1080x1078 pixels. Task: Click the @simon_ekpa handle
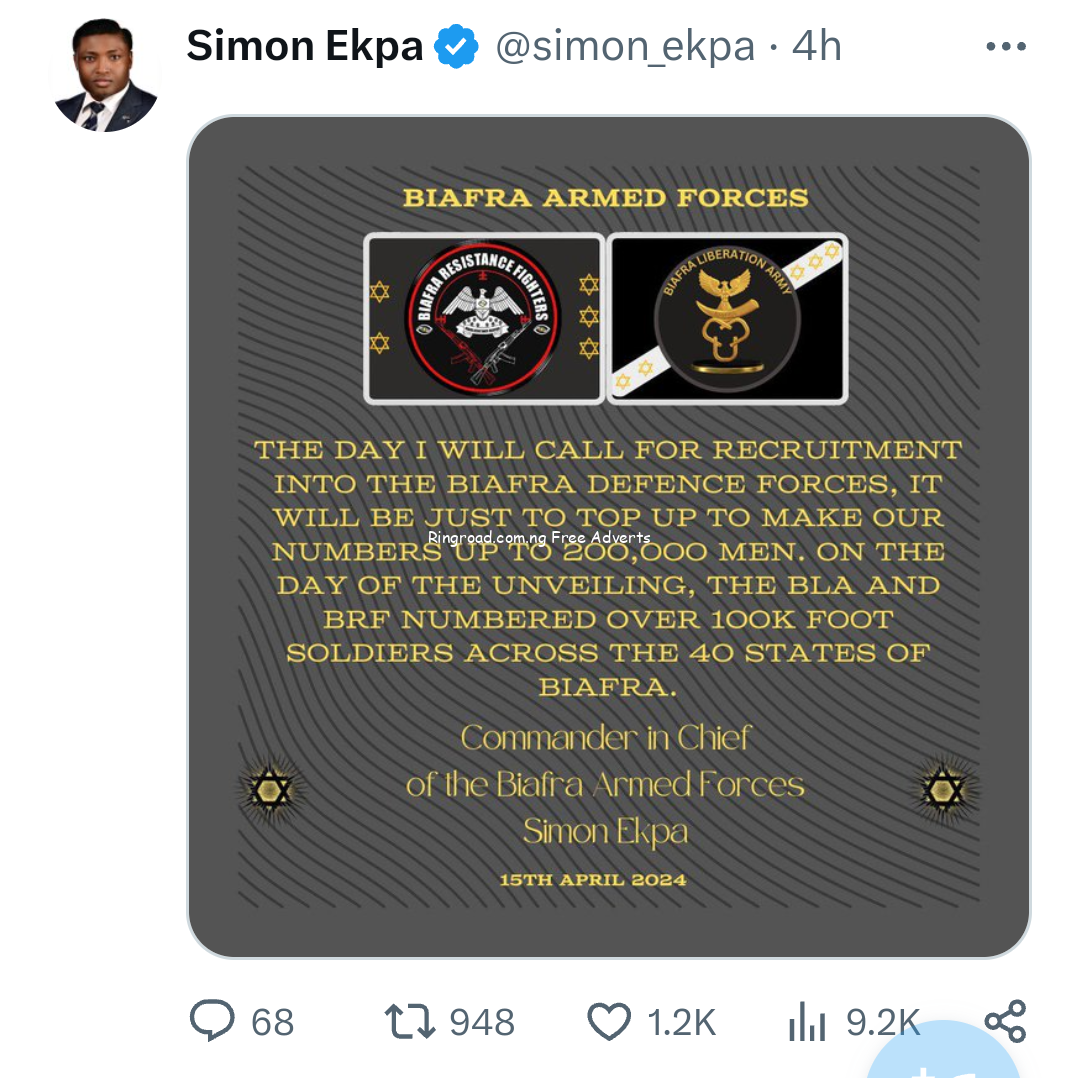click(x=625, y=47)
